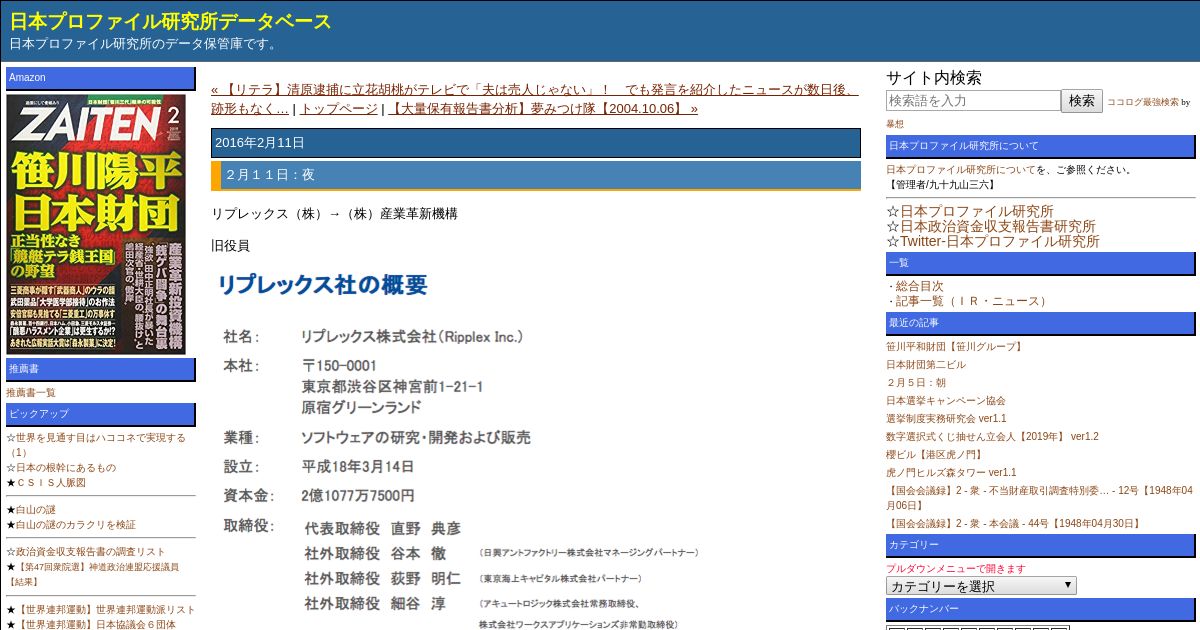Expand the カテゴリーを選択 dropdown
Image resolution: width=1200 pixels, height=630 pixels.
tap(981, 586)
